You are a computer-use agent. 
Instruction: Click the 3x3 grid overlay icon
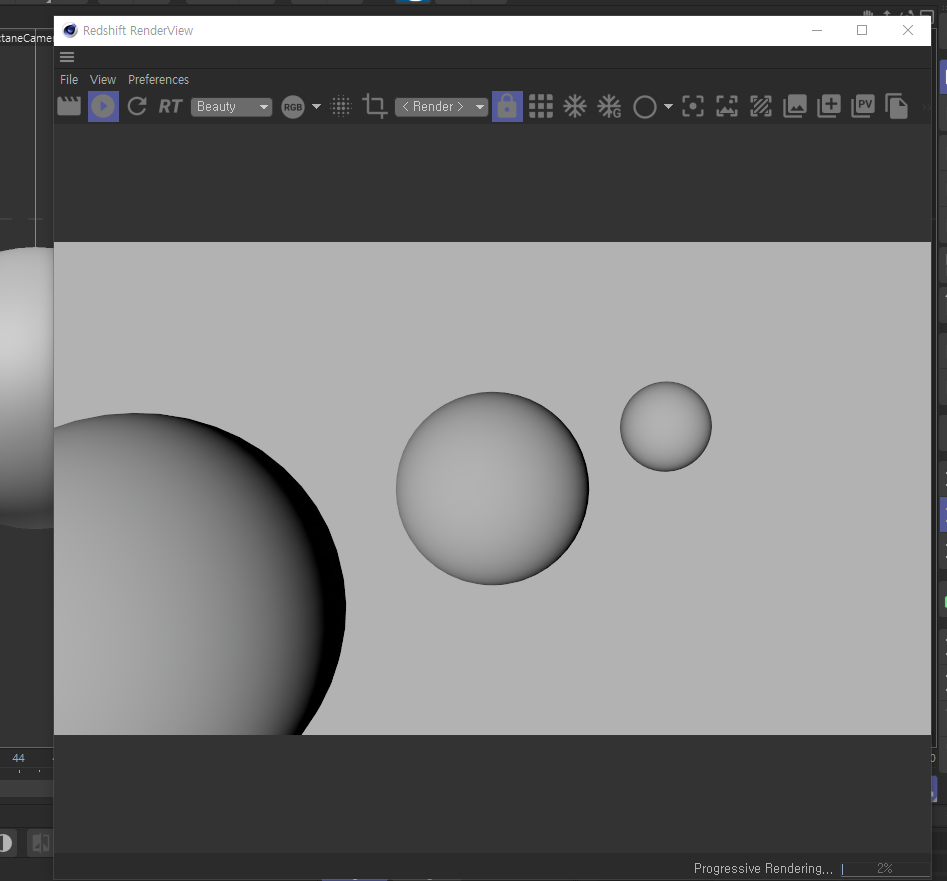coord(541,106)
